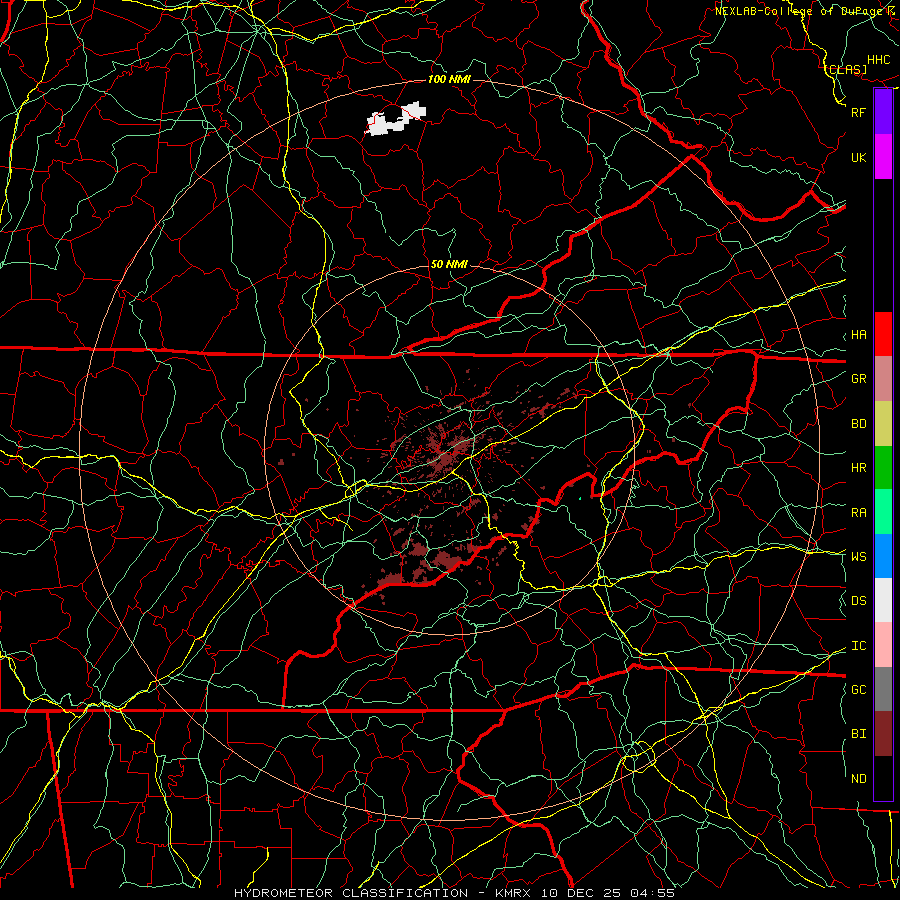Screen dimensions: 900x900
Task: Click the 50 NMI range ring label
Action: pos(449,264)
